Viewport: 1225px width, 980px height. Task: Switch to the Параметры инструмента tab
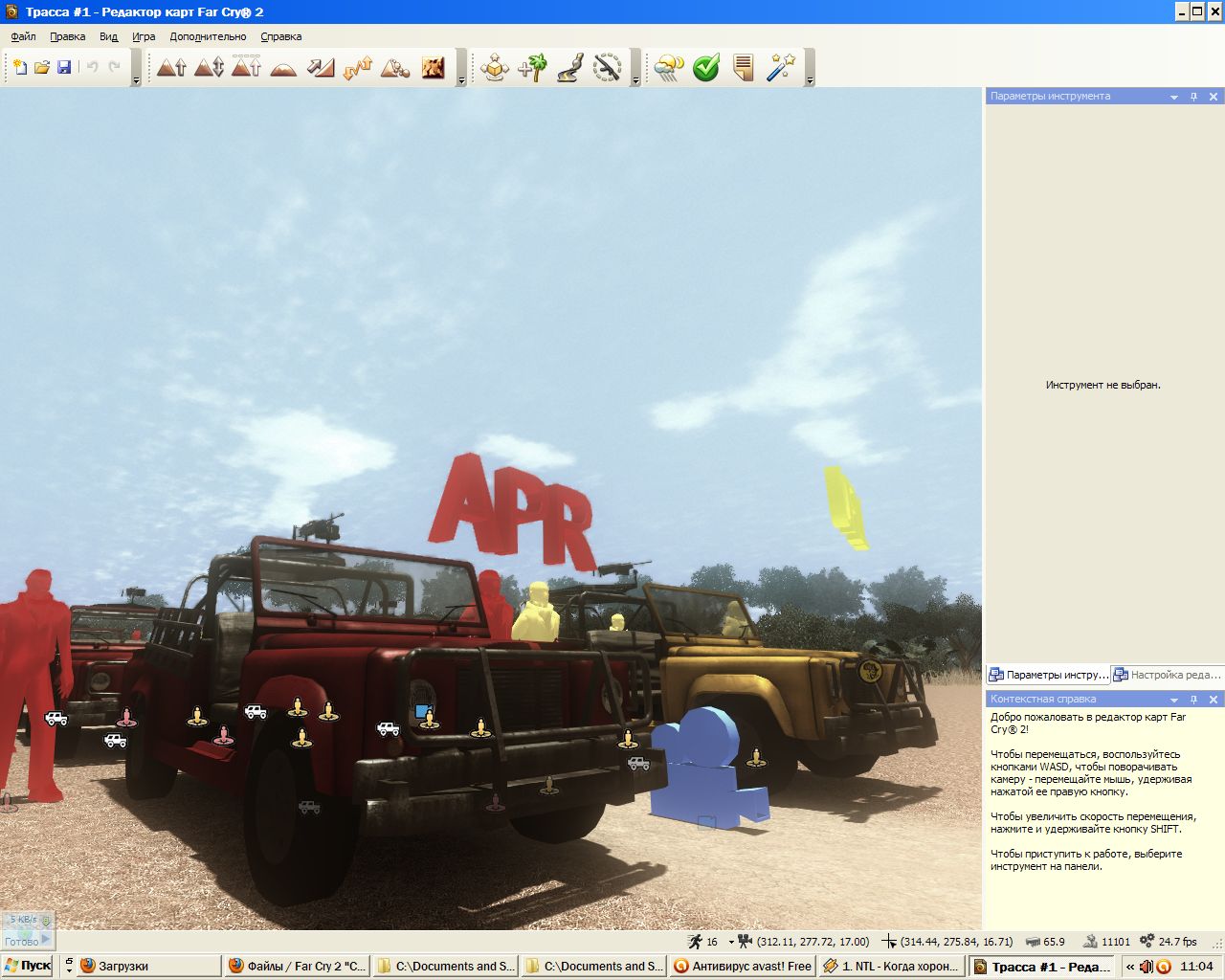1048,675
